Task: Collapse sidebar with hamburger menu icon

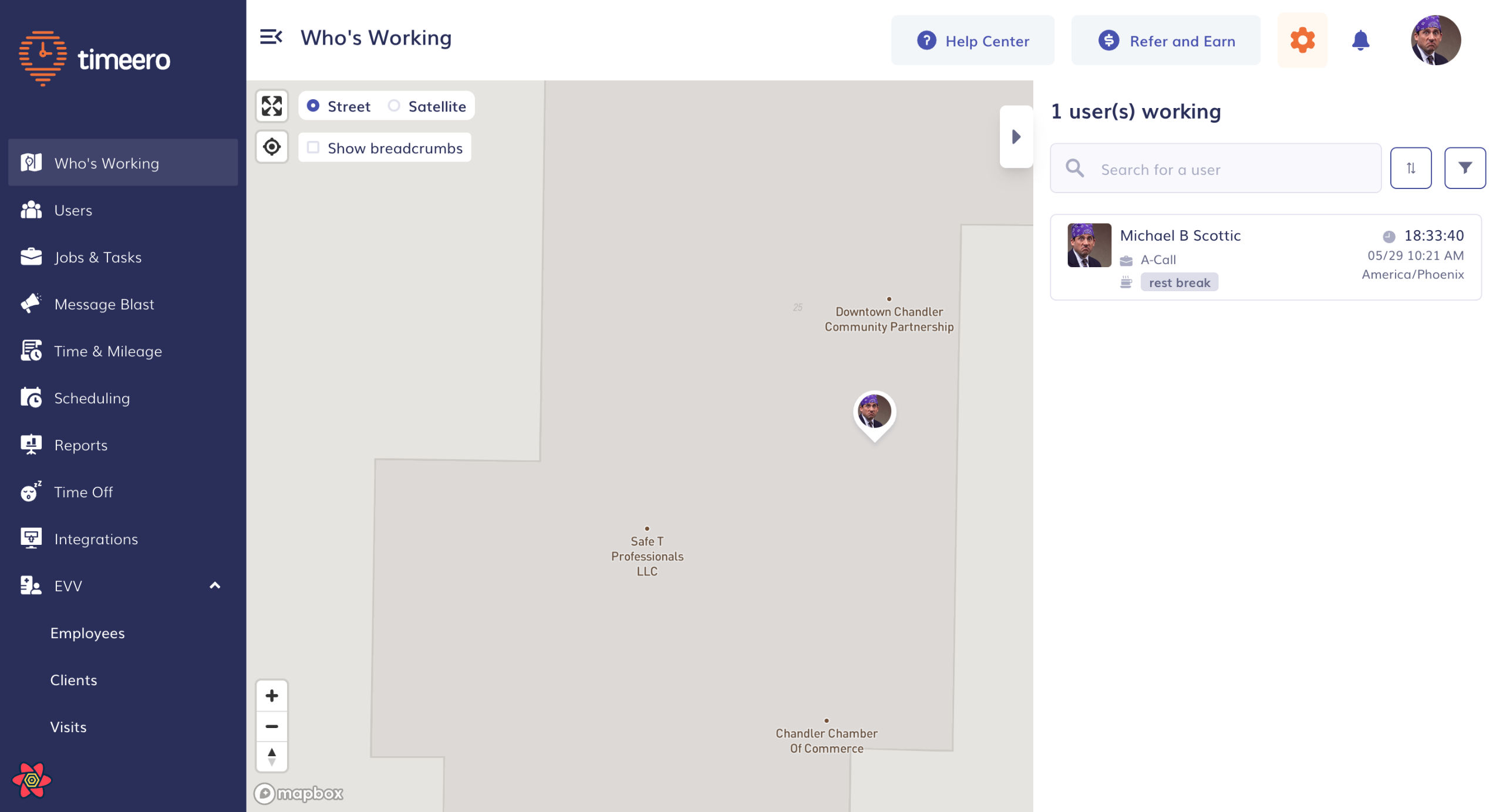Action: click(271, 38)
